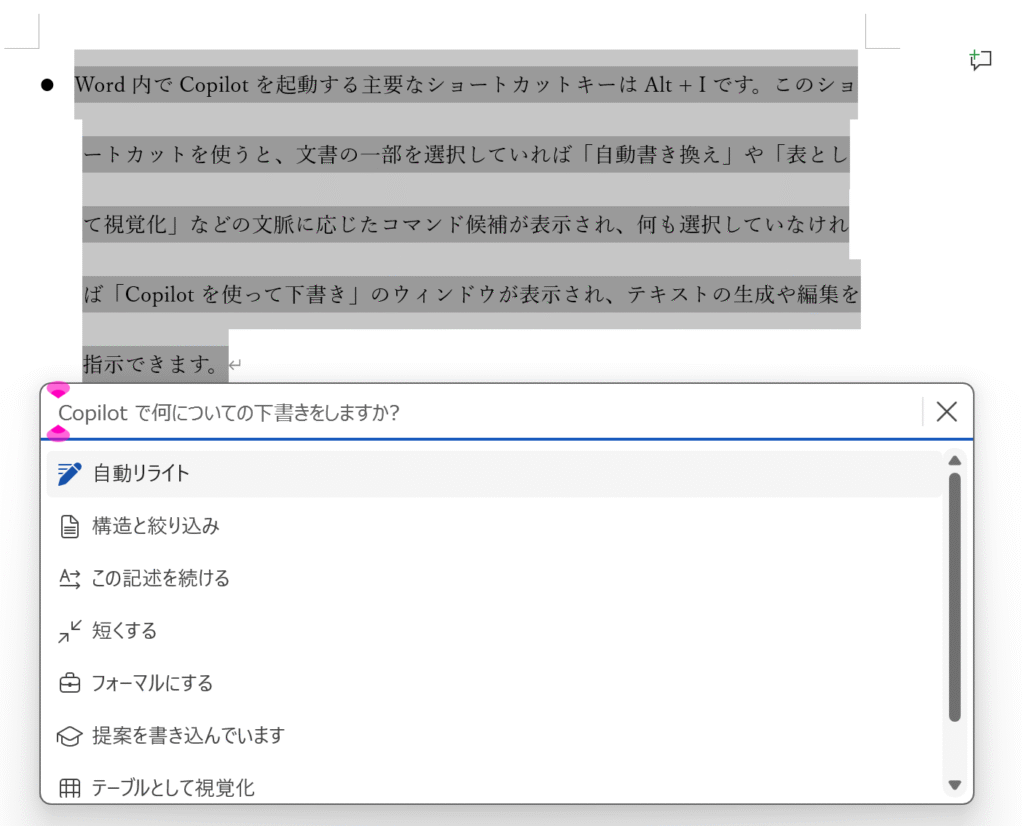Click the Copilot draft prompt input field
This screenshot has width=1024, height=826.
coord(480,412)
